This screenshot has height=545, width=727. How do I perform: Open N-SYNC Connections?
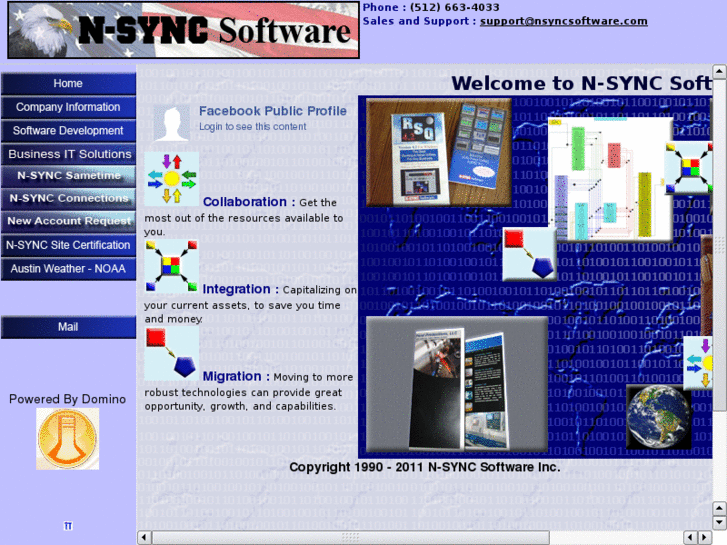click(68, 199)
